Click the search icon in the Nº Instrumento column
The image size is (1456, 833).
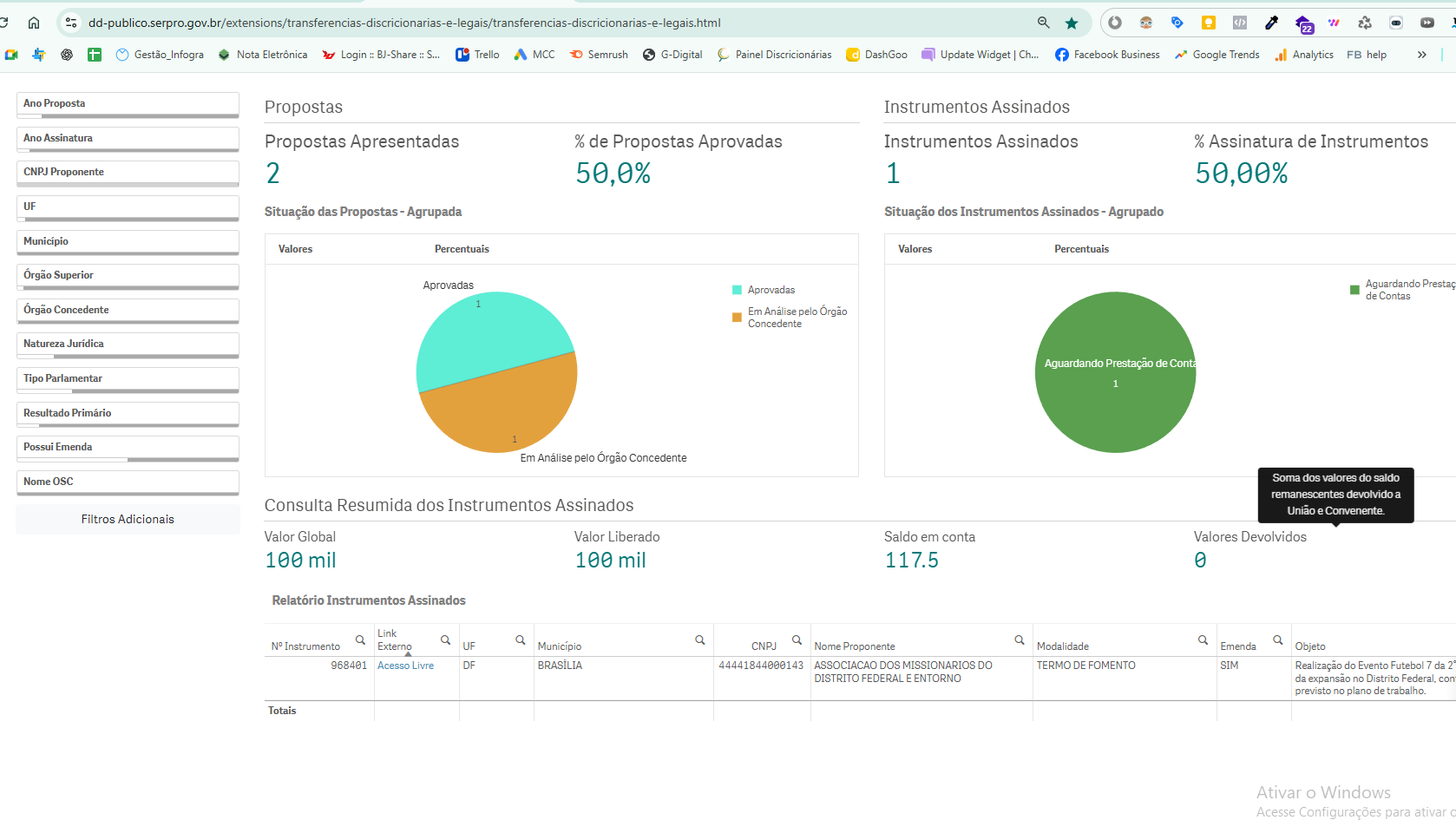click(x=360, y=640)
